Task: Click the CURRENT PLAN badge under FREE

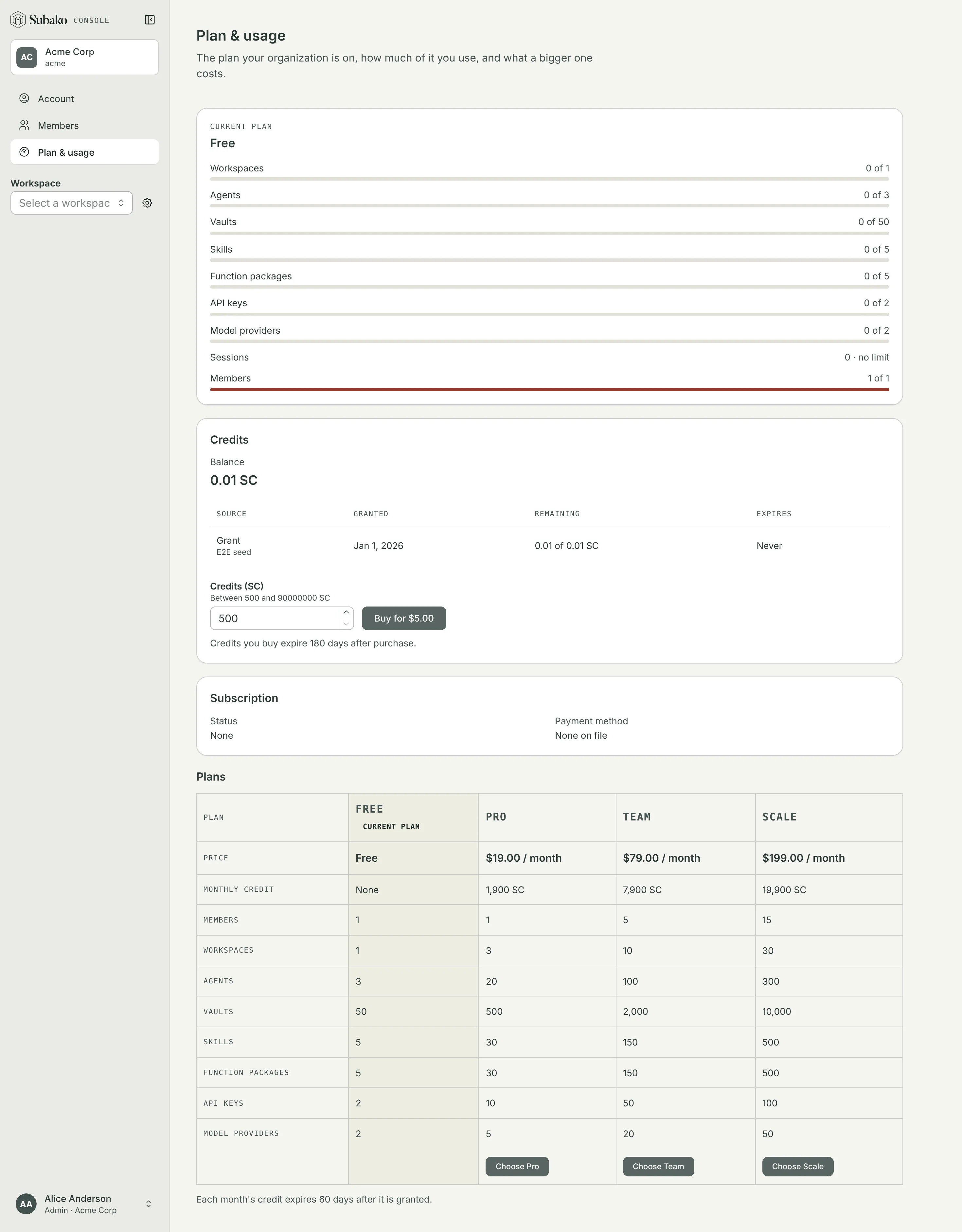Action: point(391,826)
